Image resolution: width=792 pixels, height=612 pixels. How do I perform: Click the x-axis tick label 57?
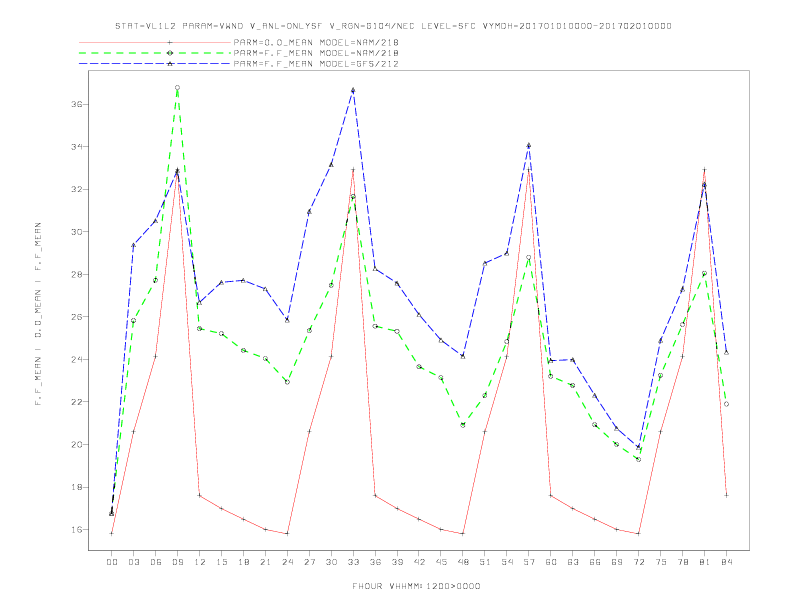click(529, 562)
